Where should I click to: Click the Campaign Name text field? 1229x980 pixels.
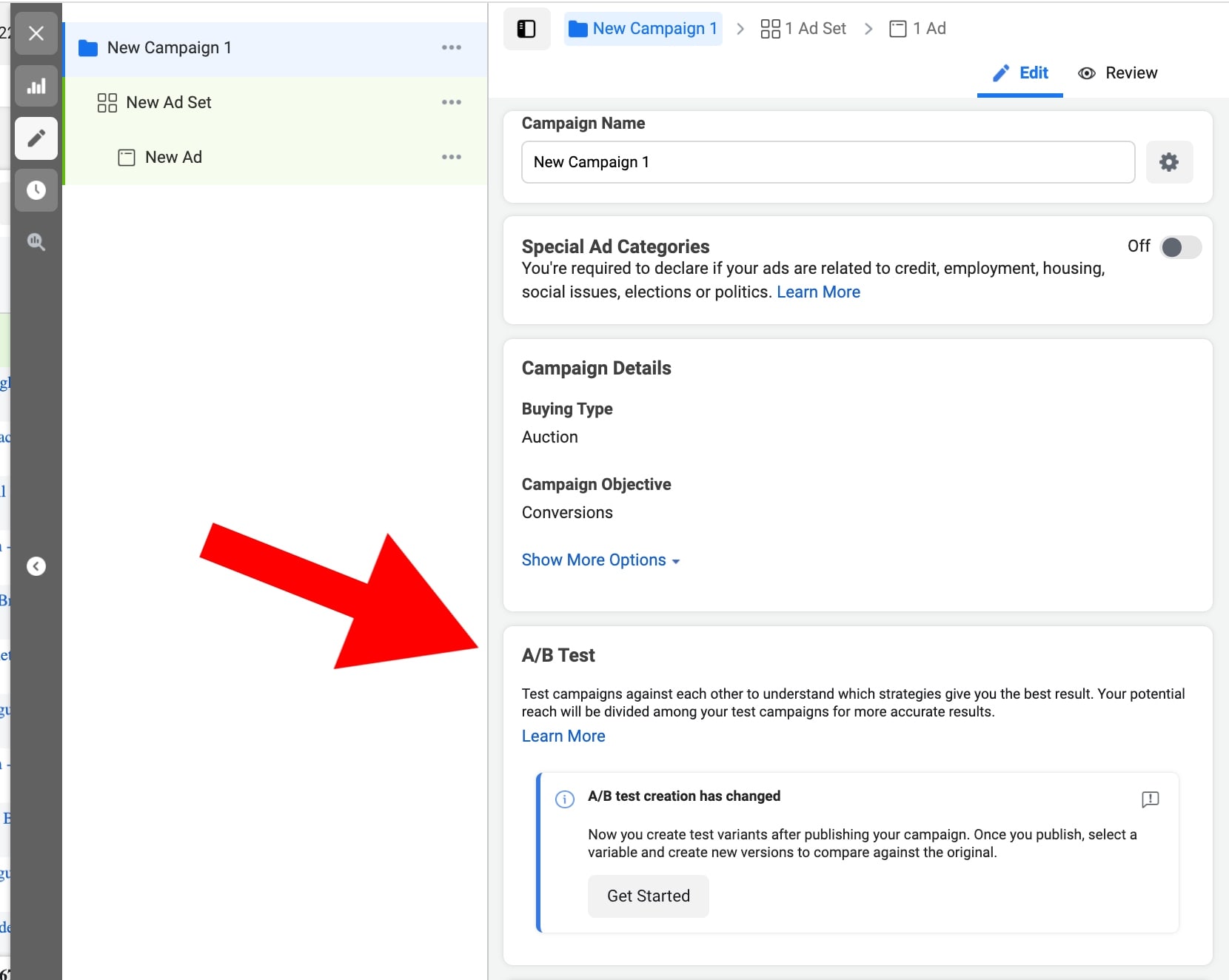827,162
